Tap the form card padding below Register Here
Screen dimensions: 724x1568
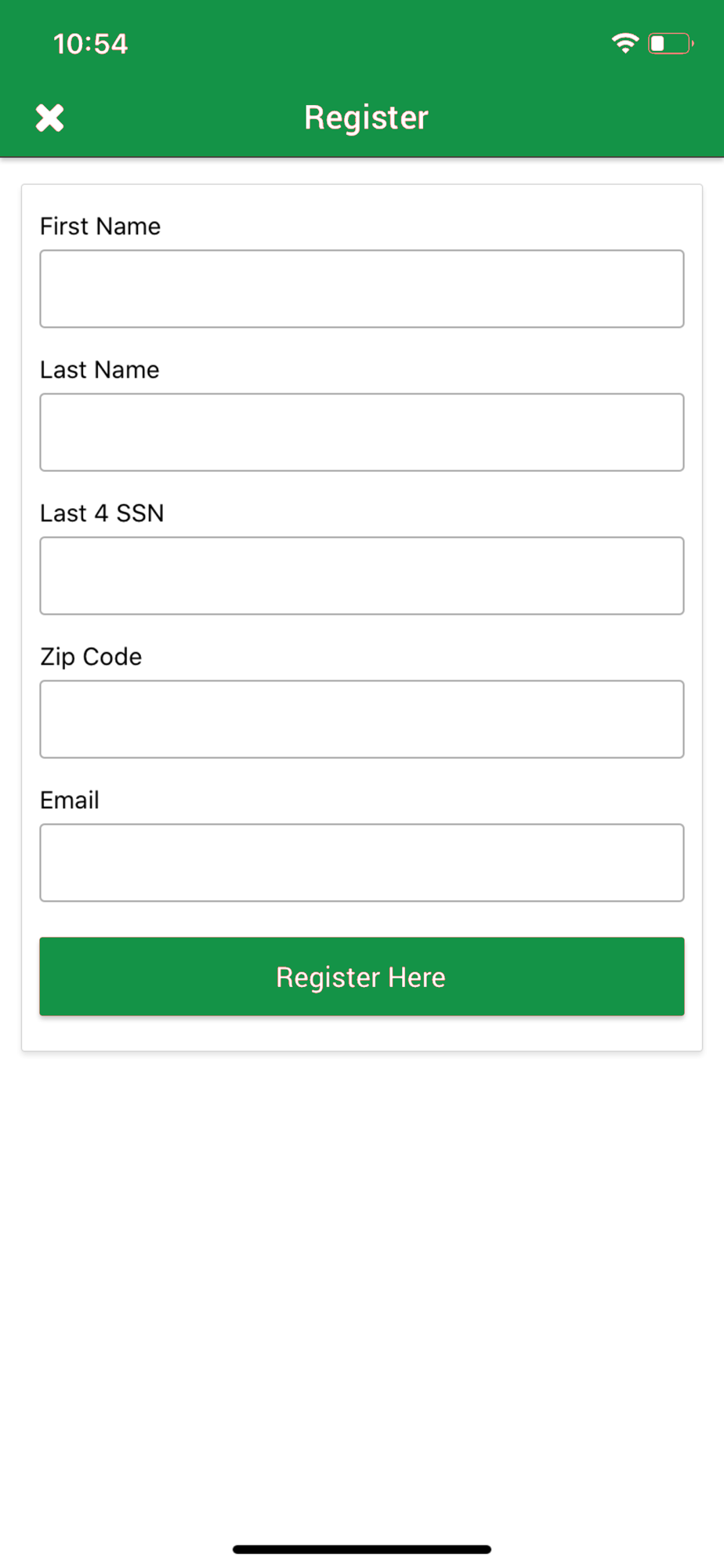[362, 1033]
